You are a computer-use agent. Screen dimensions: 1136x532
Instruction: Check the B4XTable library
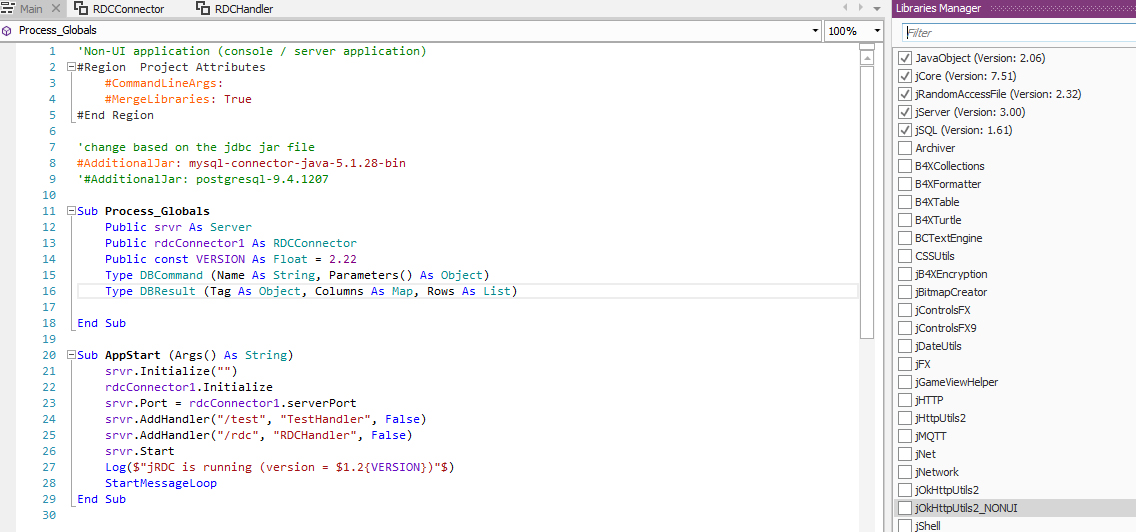(x=904, y=202)
